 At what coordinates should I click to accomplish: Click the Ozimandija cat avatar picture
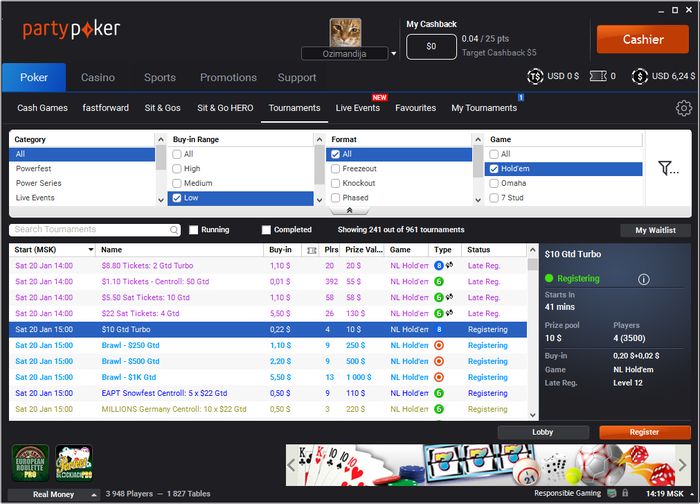[345, 33]
